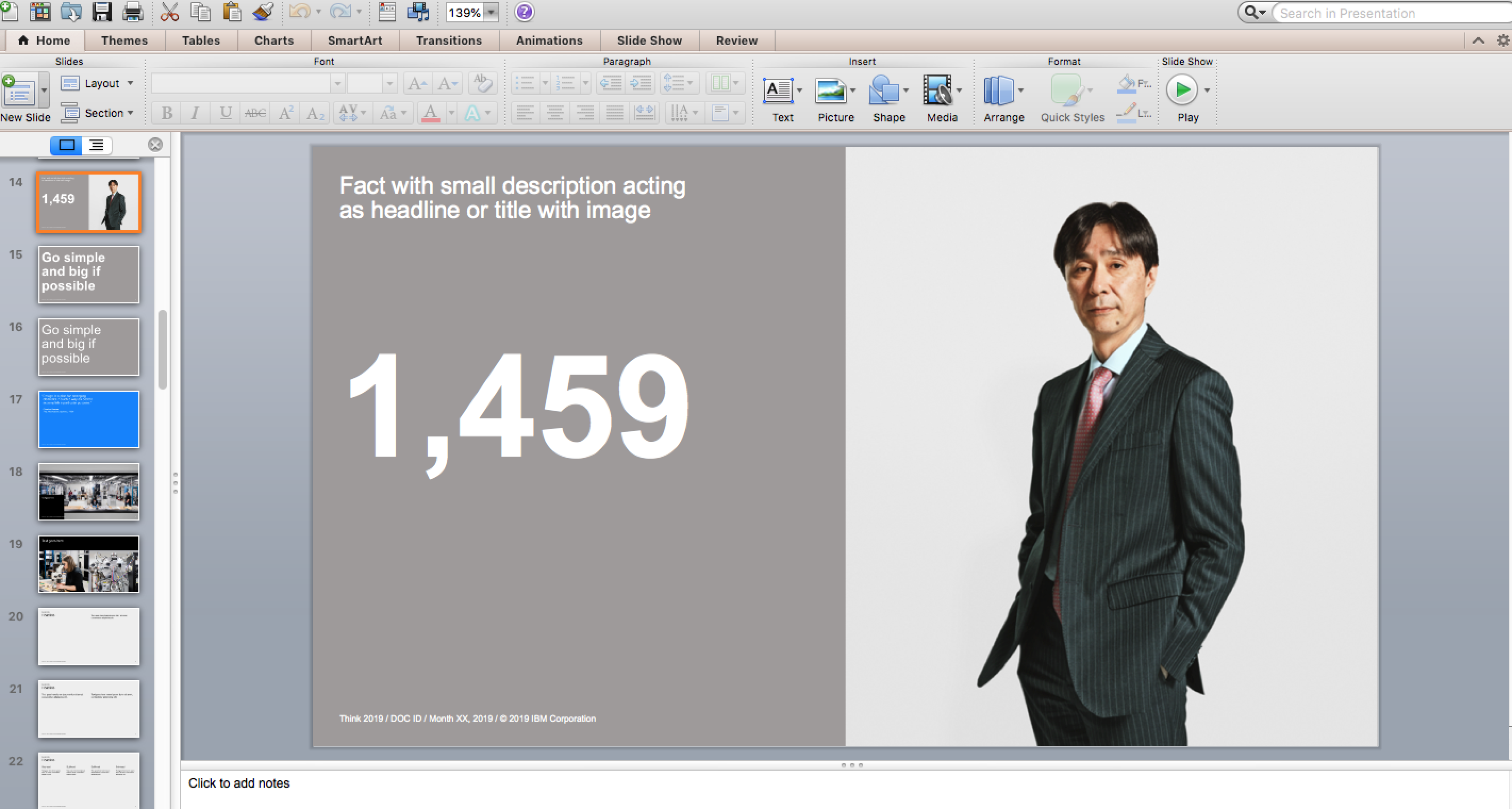Open Help with the purple question mark
Viewport: 1512px width, 809px height.
pos(524,12)
